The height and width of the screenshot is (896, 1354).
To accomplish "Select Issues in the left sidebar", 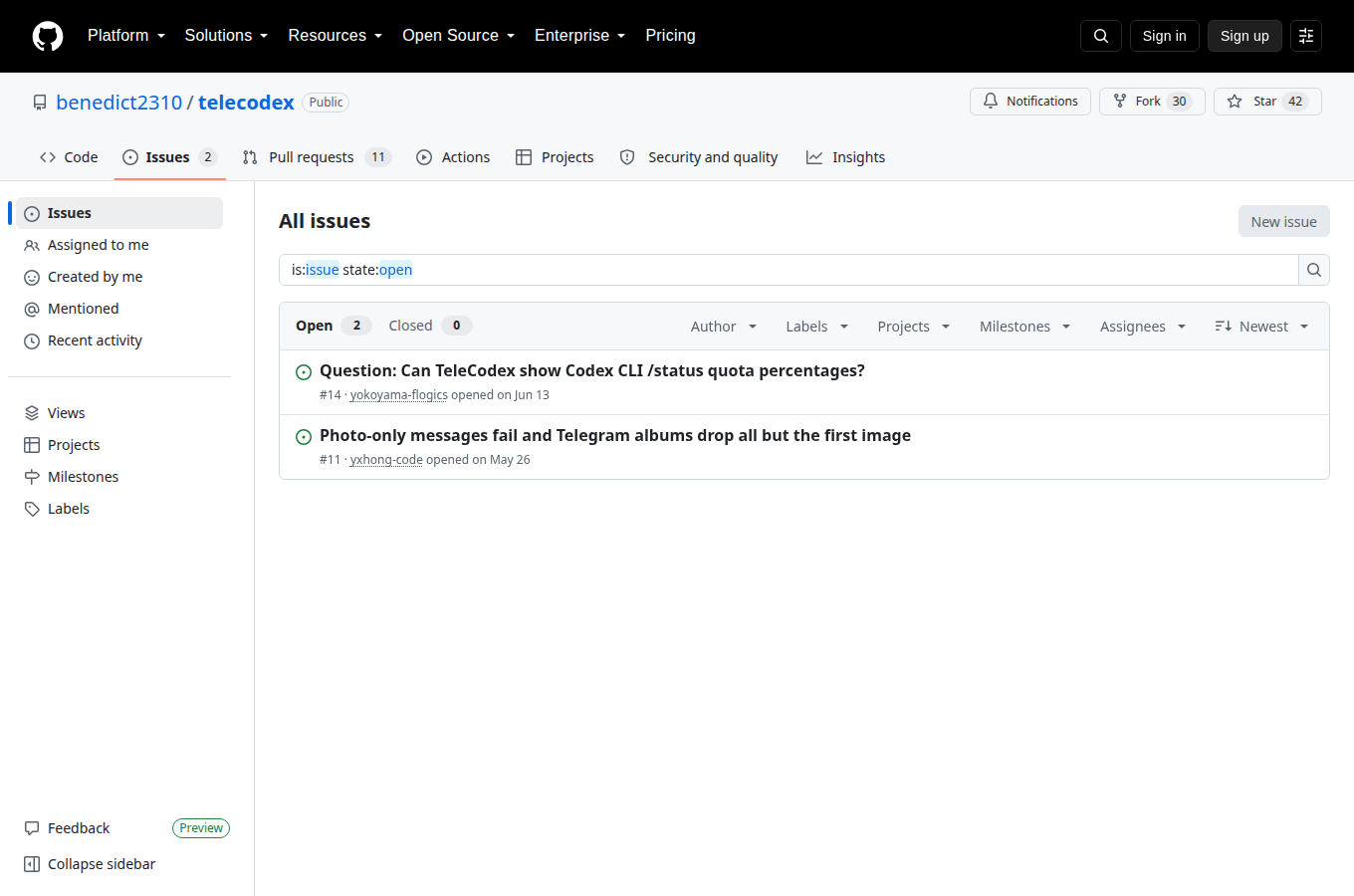I will [x=119, y=213].
